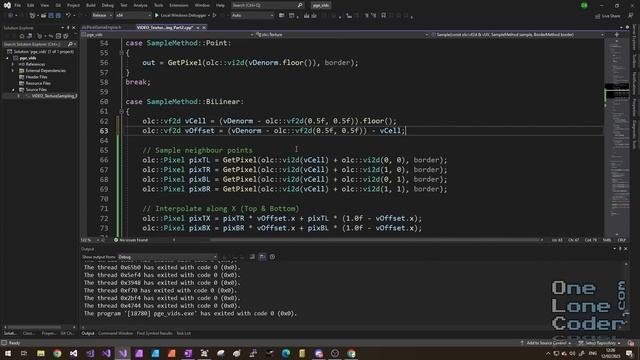Image resolution: width=640 pixels, height=360 pixels.
Task: Select the Task List tab
Action: tap(184, 333)
